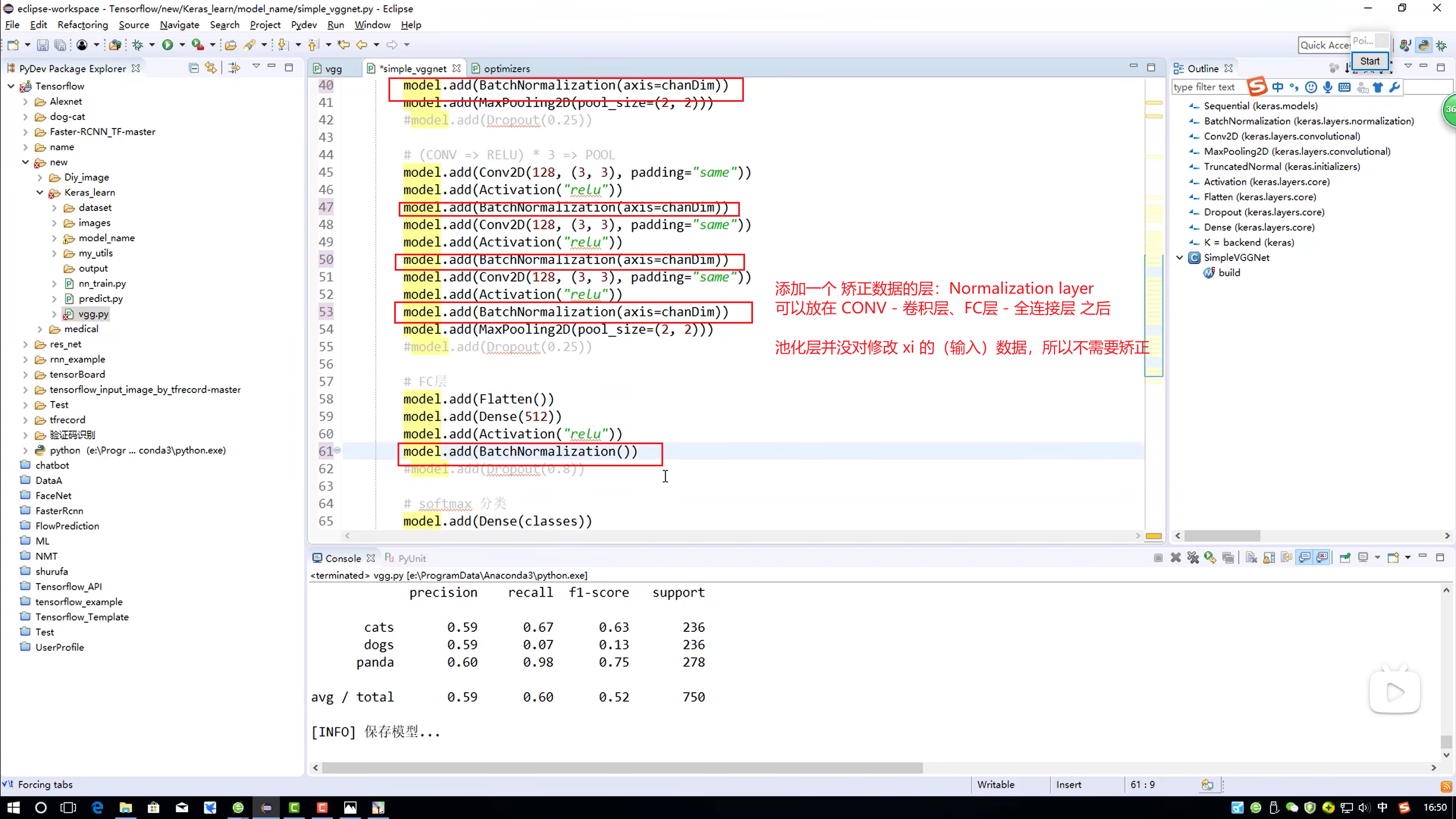Image resolution: width=1456 pixels, height=819 pixels.
Task: Click the Remove Launch X icon in Console
Action: pos(1176,558)
